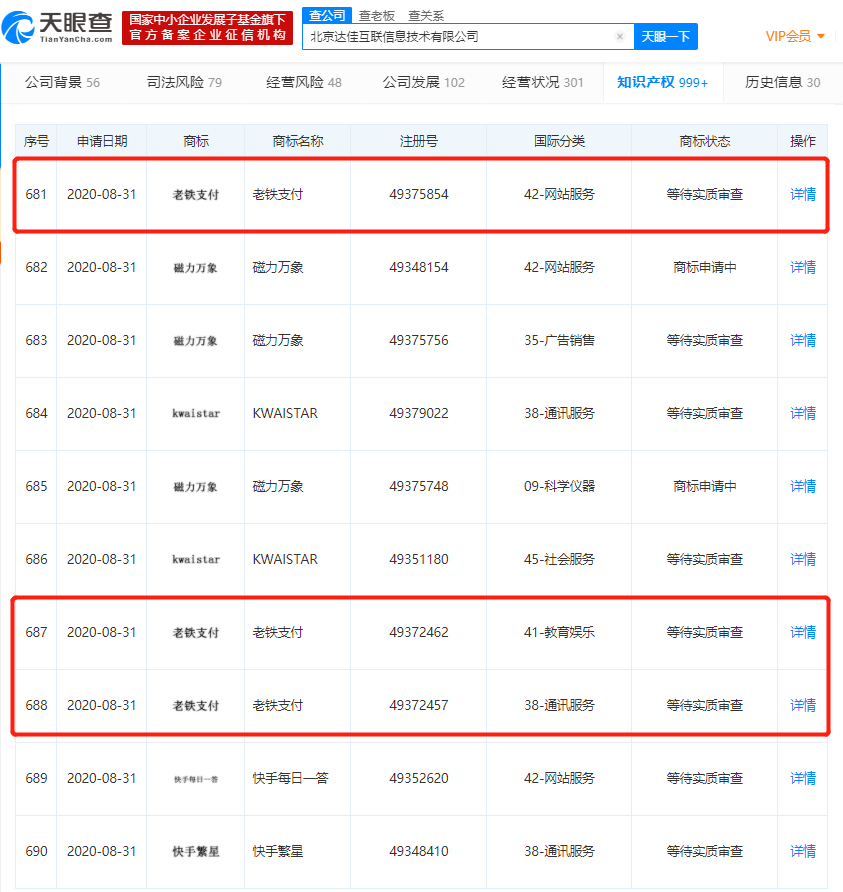Click 磁力万象 trademark image in row 683
The height and width of the screenshot is (892, 843).
(x=196, y=341)
